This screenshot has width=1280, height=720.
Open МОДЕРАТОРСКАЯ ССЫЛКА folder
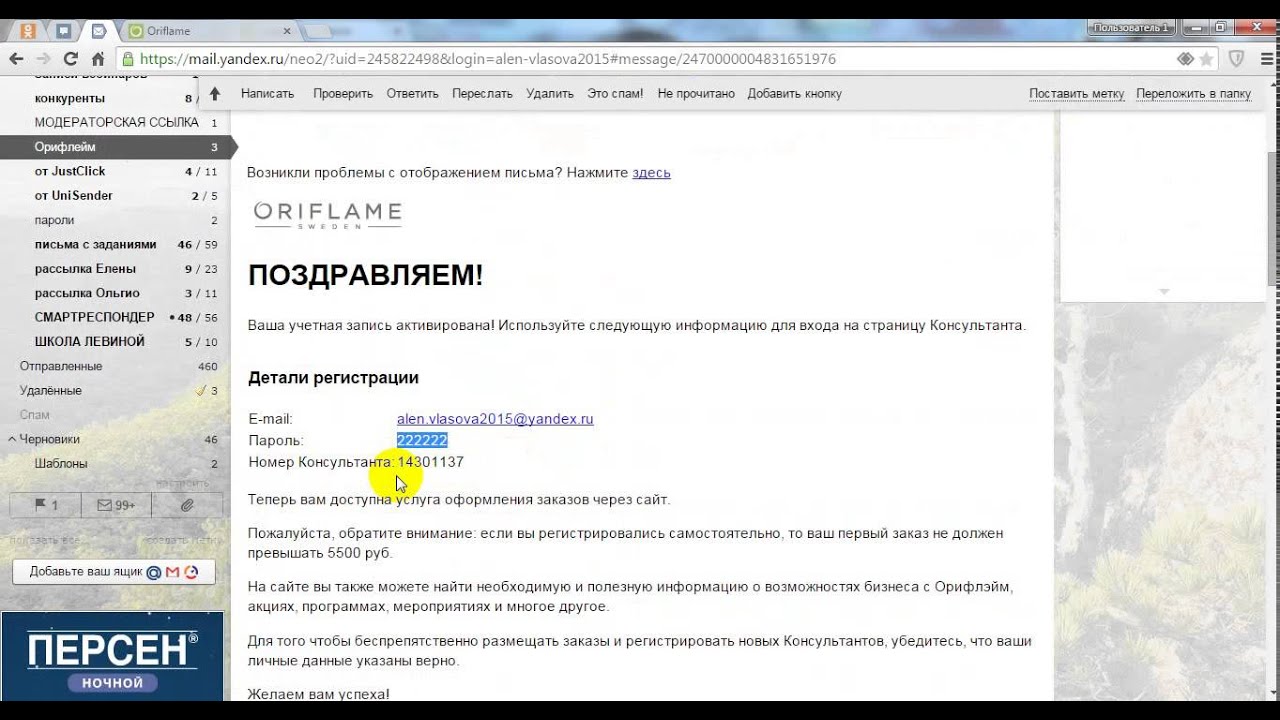pos(115,122)
